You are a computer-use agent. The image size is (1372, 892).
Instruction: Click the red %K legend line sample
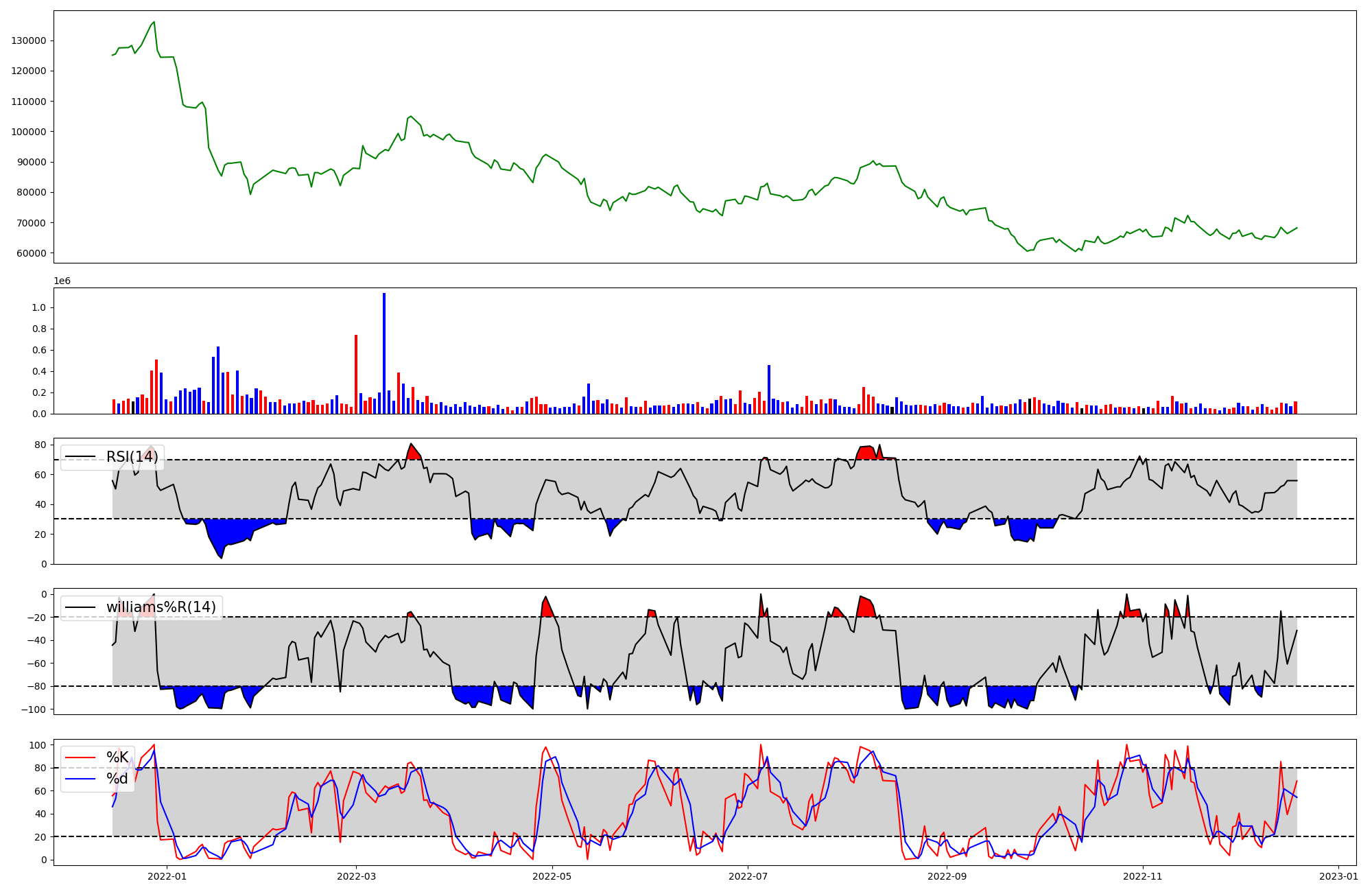point(80,758)
